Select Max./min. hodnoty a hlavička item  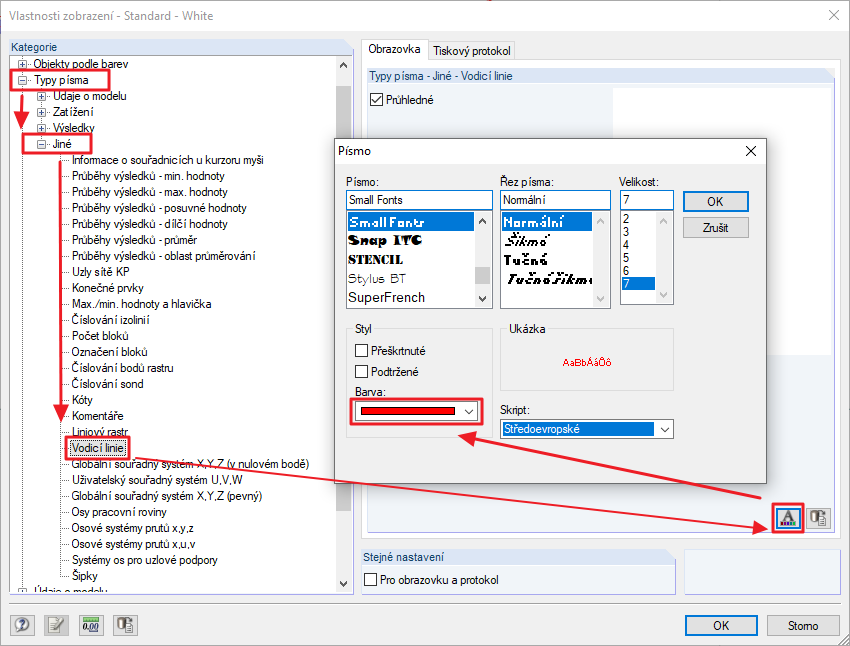tap(141, 304)
